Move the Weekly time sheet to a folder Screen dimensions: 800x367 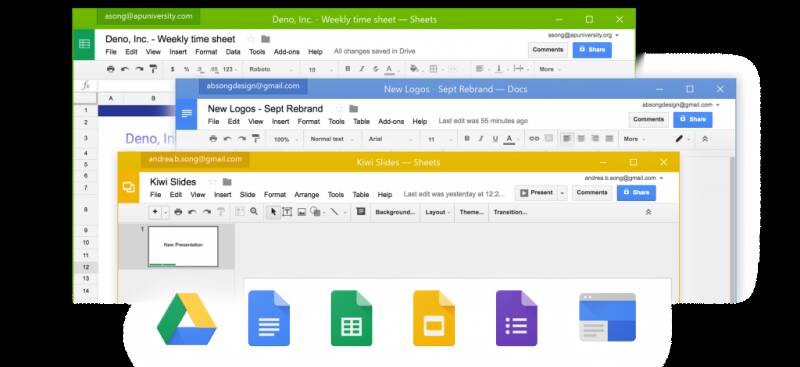[x=265, y=39]
